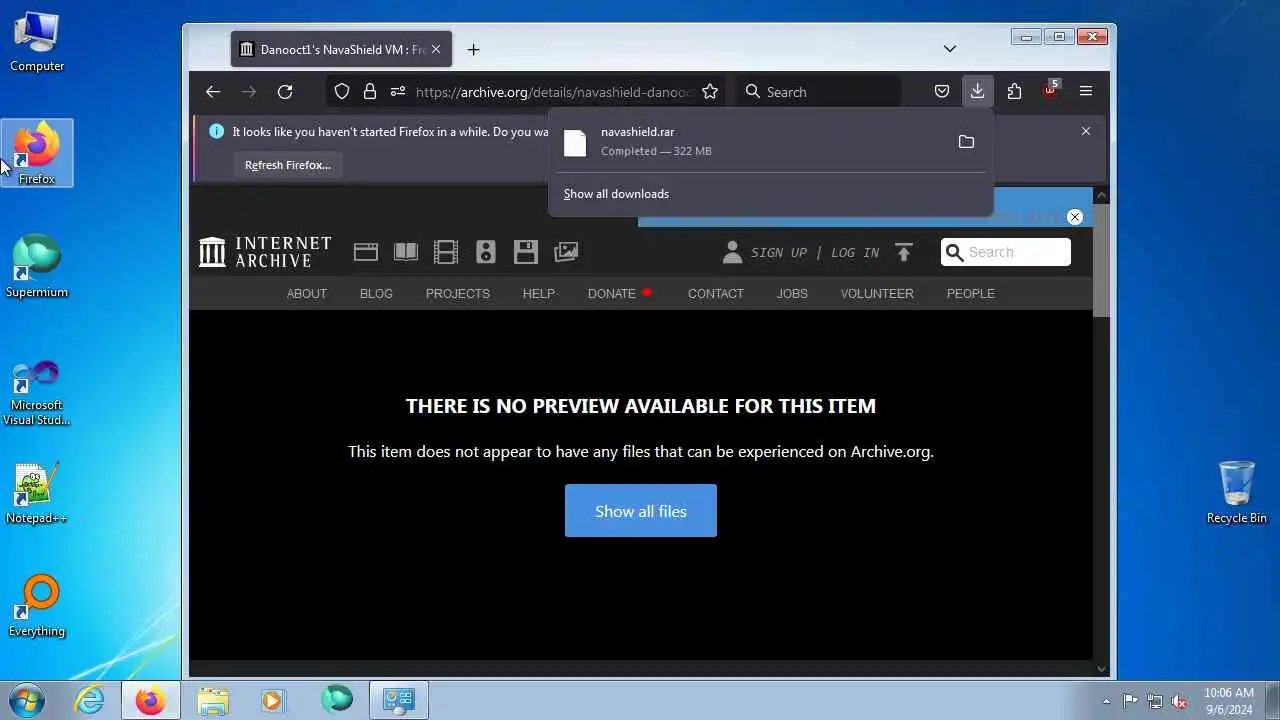Open the Pocket save icon

point(942,92)
